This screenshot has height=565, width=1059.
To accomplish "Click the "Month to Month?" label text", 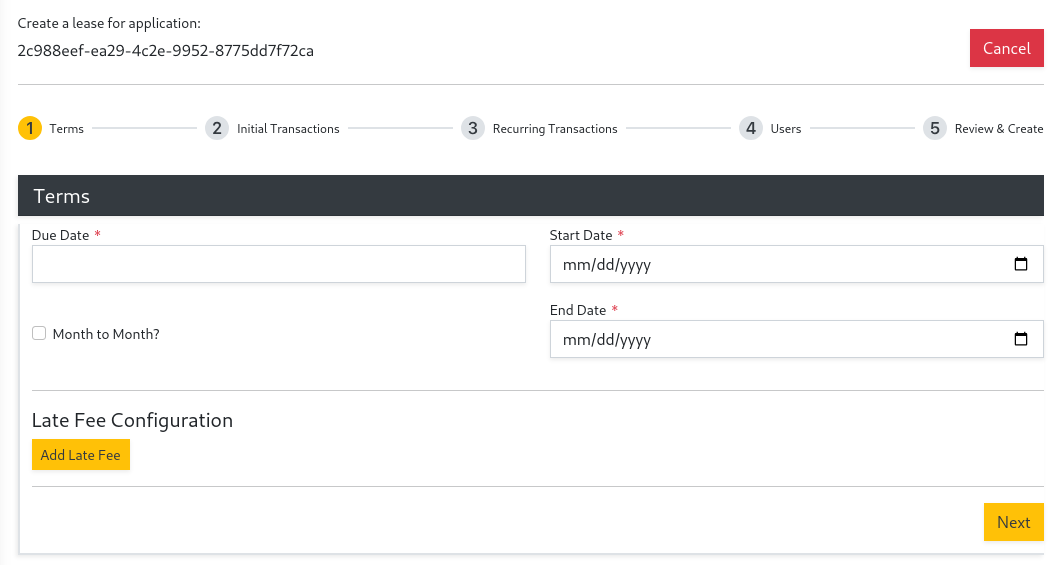I will click(x=106, y=334).
